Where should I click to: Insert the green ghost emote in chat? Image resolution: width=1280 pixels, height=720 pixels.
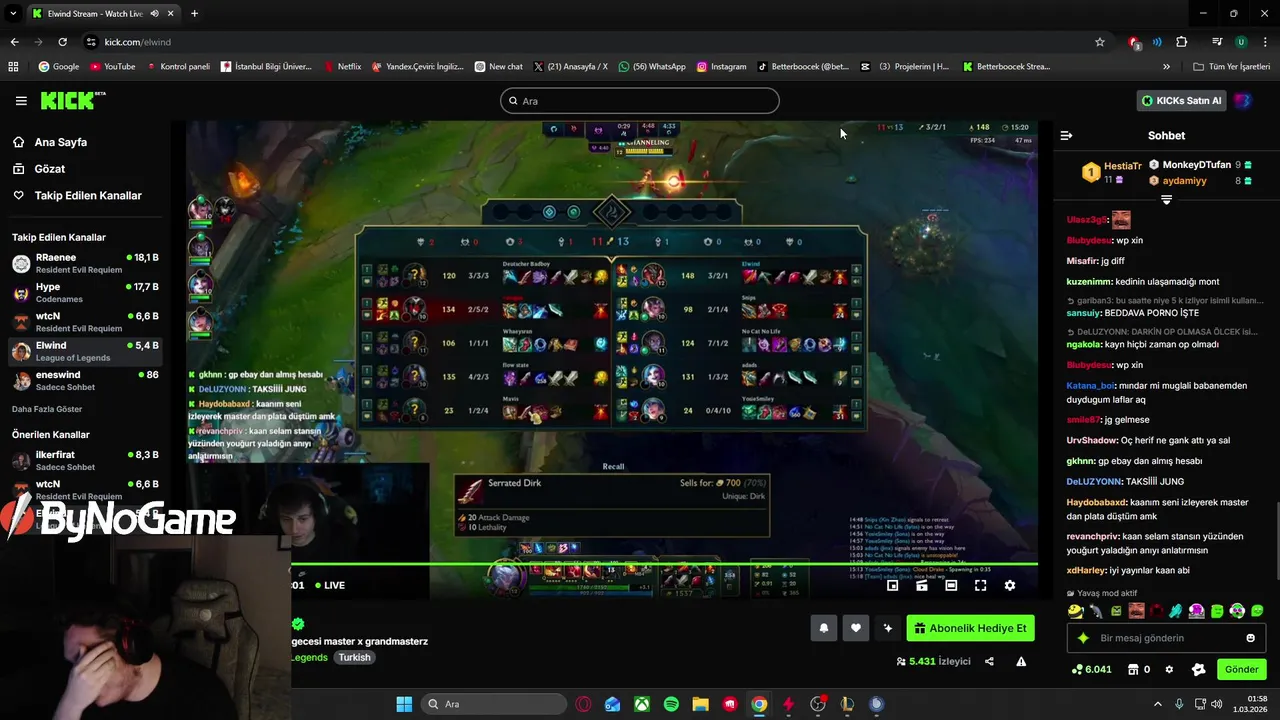(1217, 611)
